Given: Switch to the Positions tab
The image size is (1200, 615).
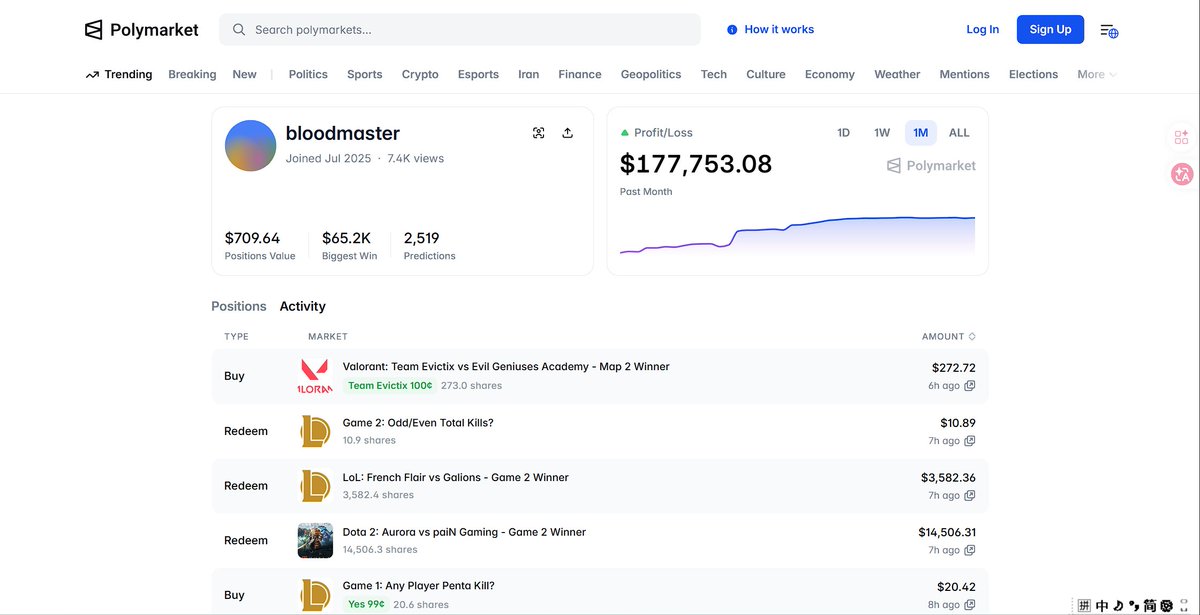Looking at the screenshot, I should [239, 306].
